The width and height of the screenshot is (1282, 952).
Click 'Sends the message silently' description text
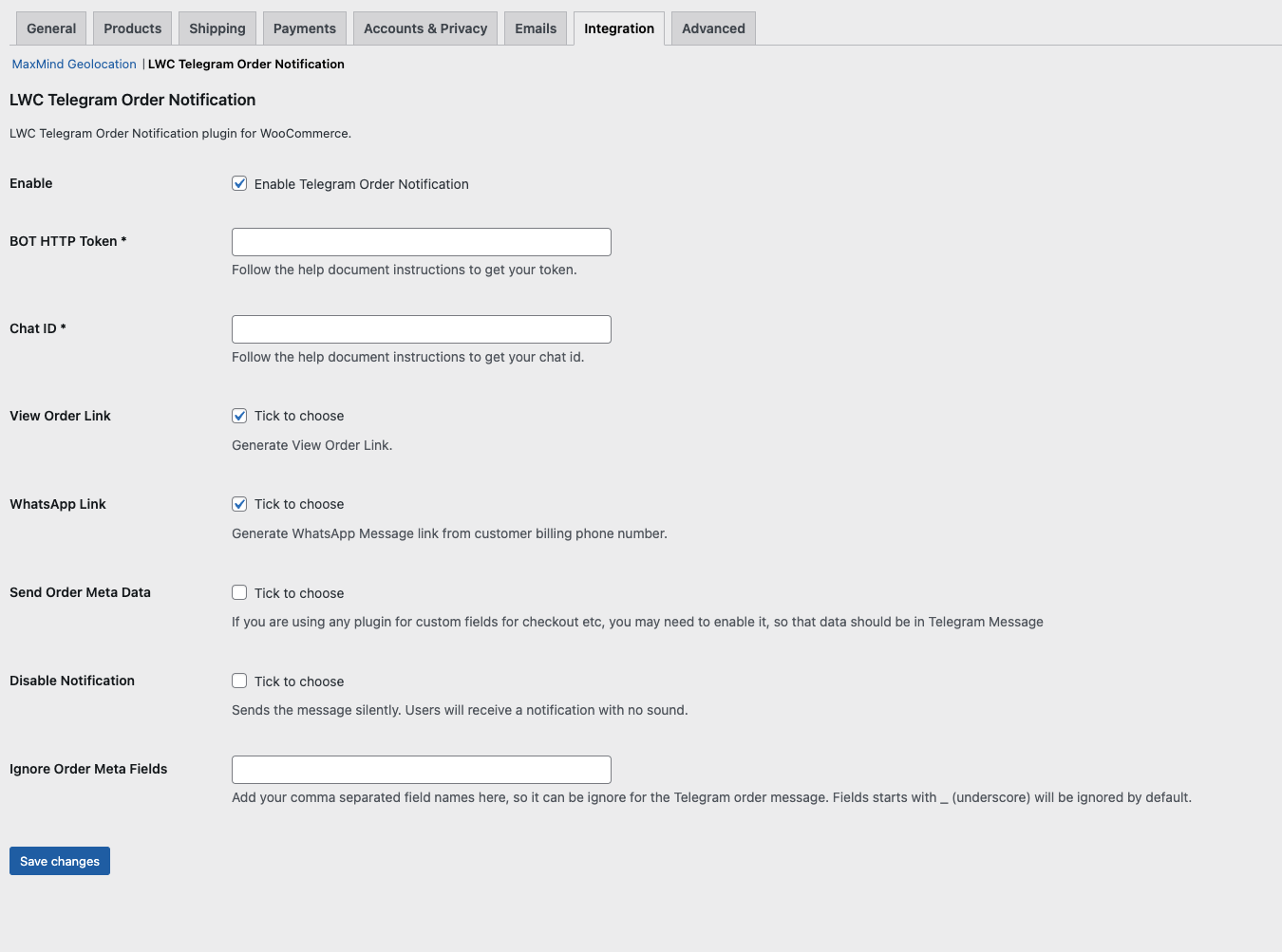(x=460, y=710)
